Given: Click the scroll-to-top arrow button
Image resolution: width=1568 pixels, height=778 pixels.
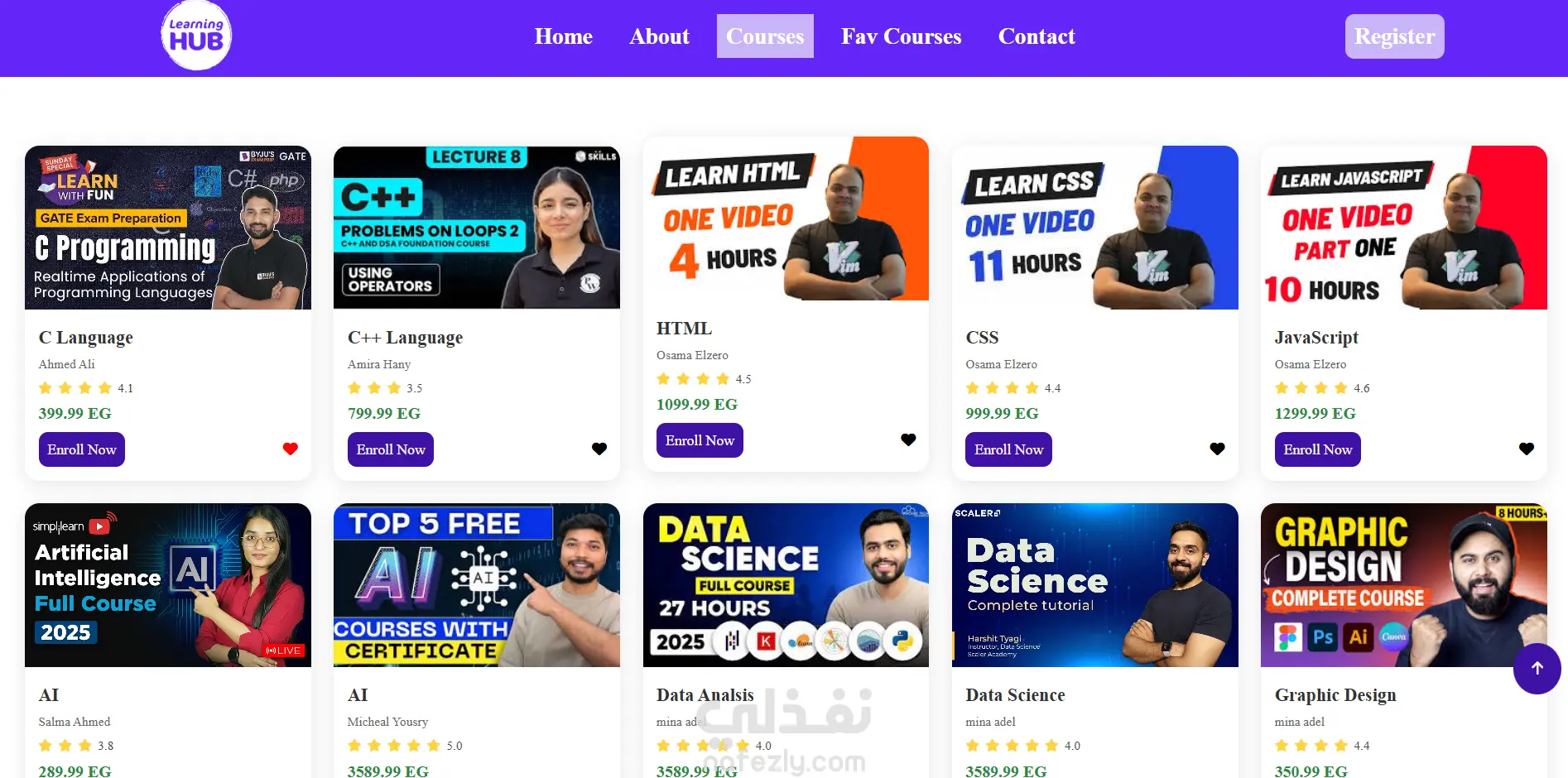Looking at the screenshot, I should (x=1537, y=668).
